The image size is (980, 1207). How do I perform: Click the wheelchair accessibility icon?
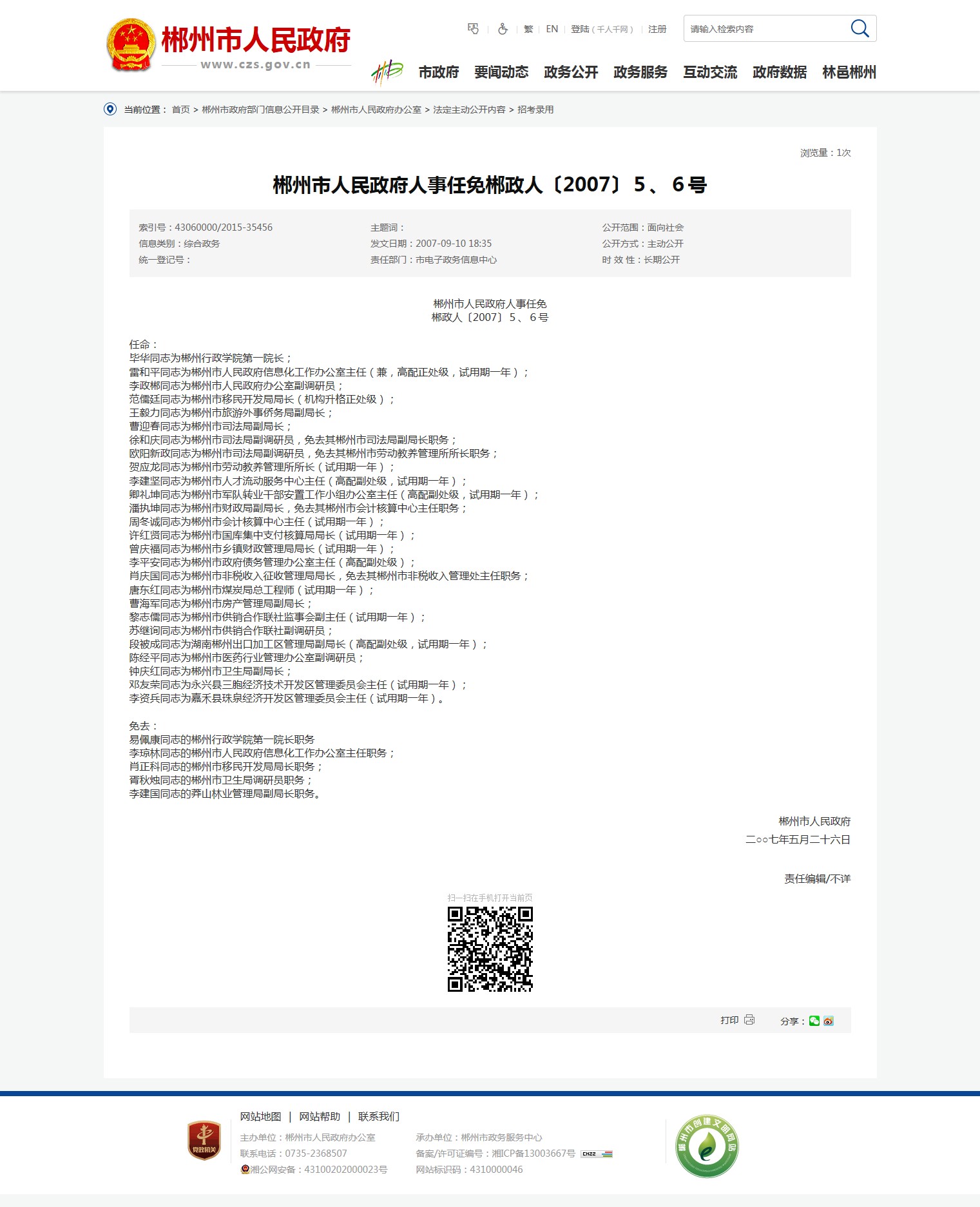[503, 29]
